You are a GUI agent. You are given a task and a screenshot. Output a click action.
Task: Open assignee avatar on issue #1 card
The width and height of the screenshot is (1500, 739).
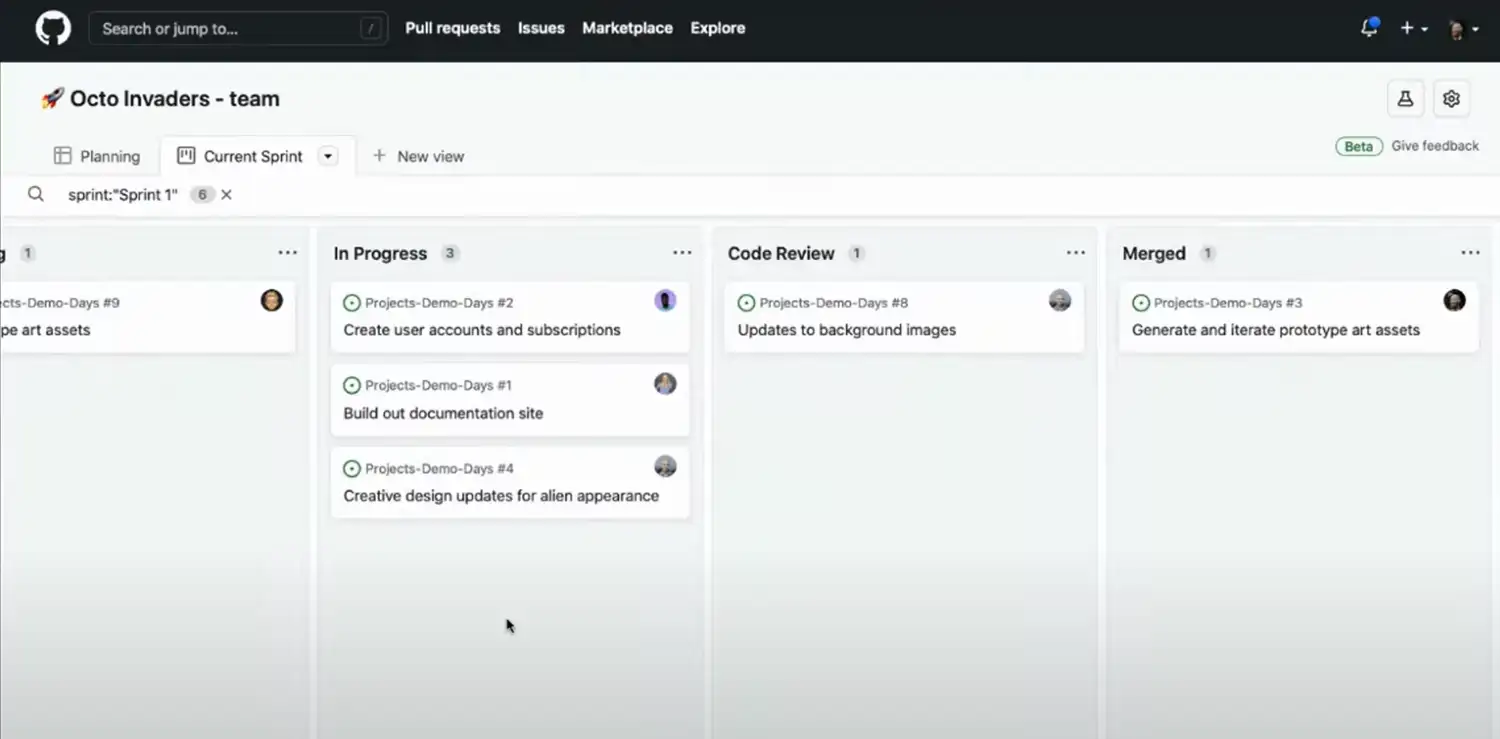pyautogui.click(x=666, y=383)
